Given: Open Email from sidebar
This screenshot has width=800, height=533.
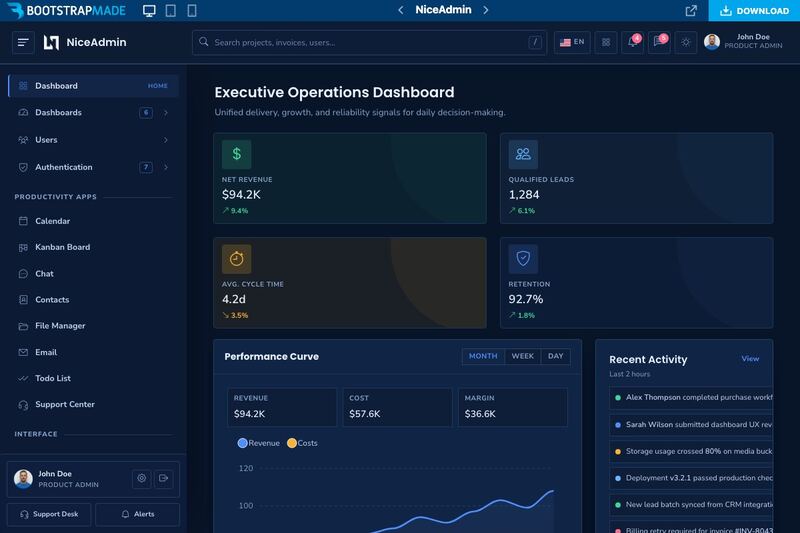Looking at the screenshot, I should 93,352.
